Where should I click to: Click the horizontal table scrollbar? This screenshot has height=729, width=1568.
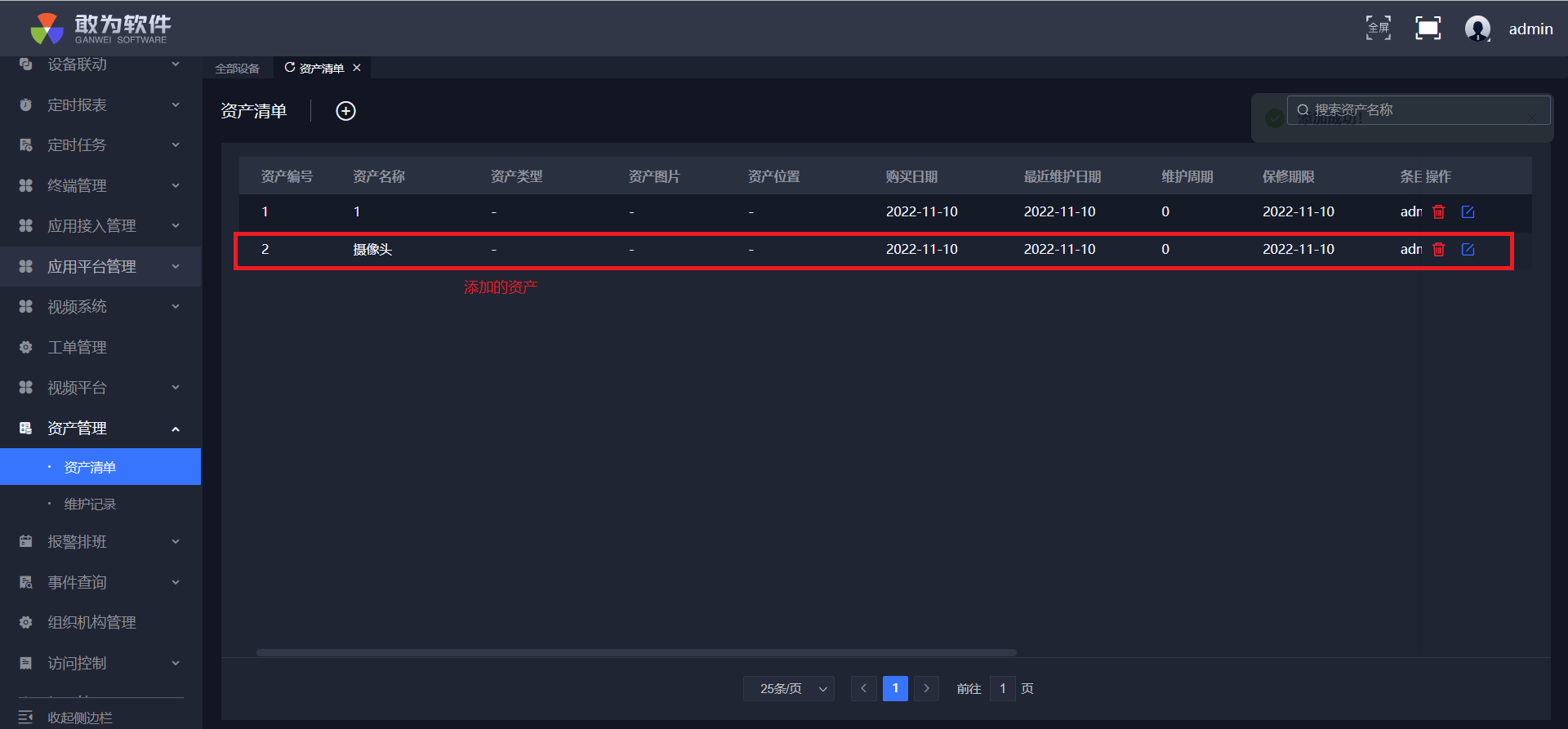point(636,652)
